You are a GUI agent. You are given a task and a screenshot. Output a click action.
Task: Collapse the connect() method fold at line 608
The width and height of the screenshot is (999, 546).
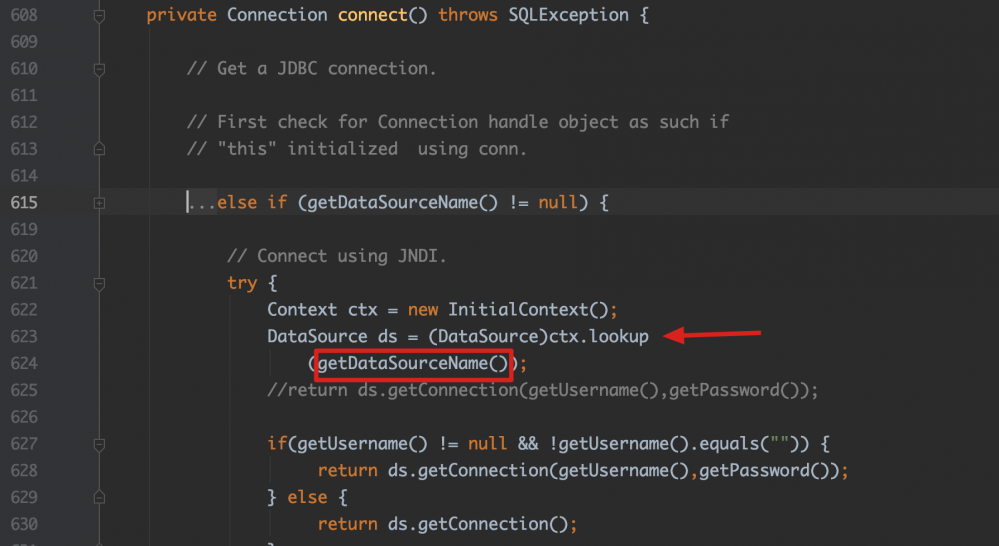(x=98, y=16)
